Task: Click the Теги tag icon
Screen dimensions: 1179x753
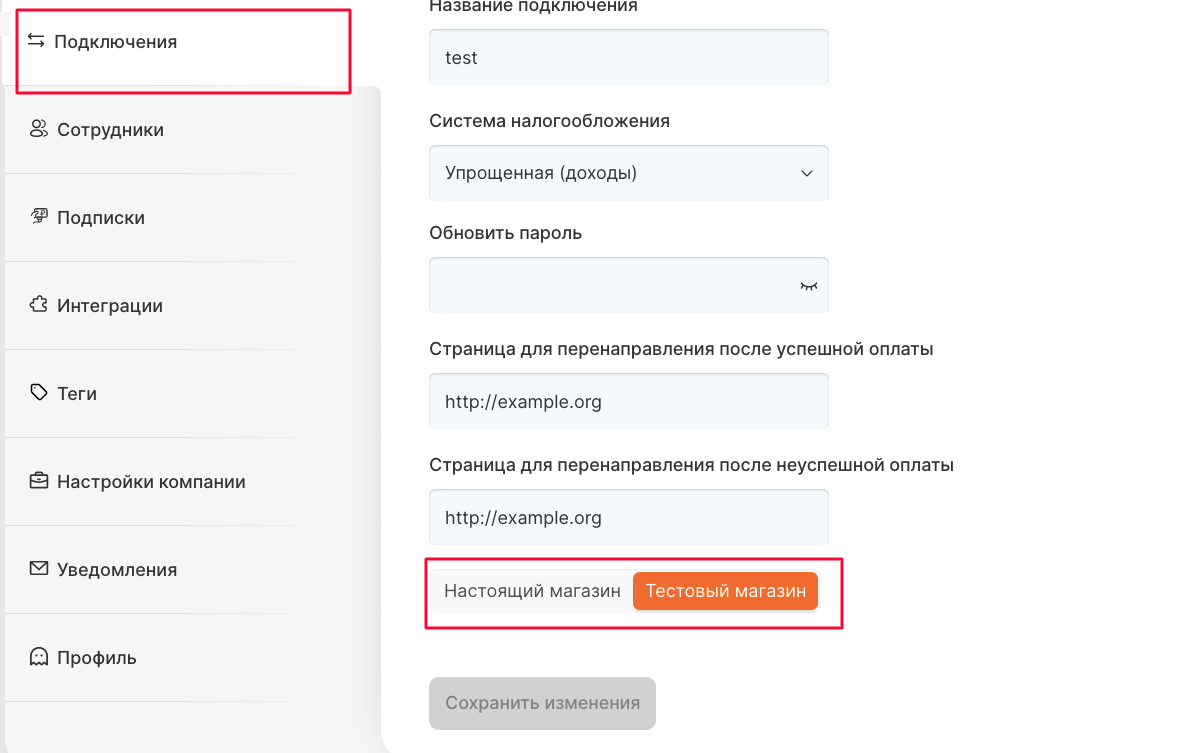Action: tap(39, 393)
